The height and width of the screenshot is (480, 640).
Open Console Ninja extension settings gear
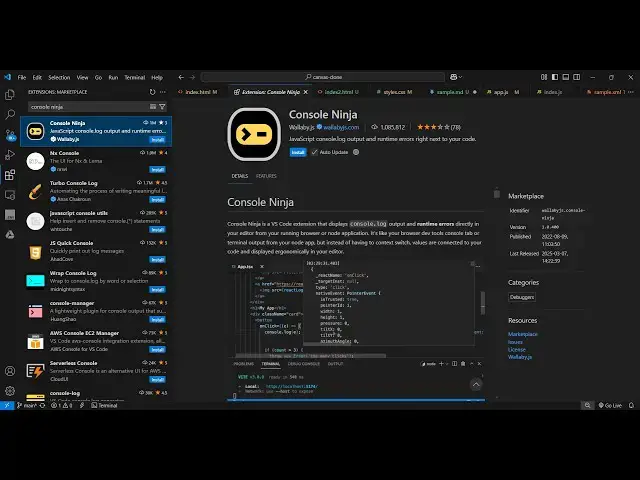coord(356,152)
